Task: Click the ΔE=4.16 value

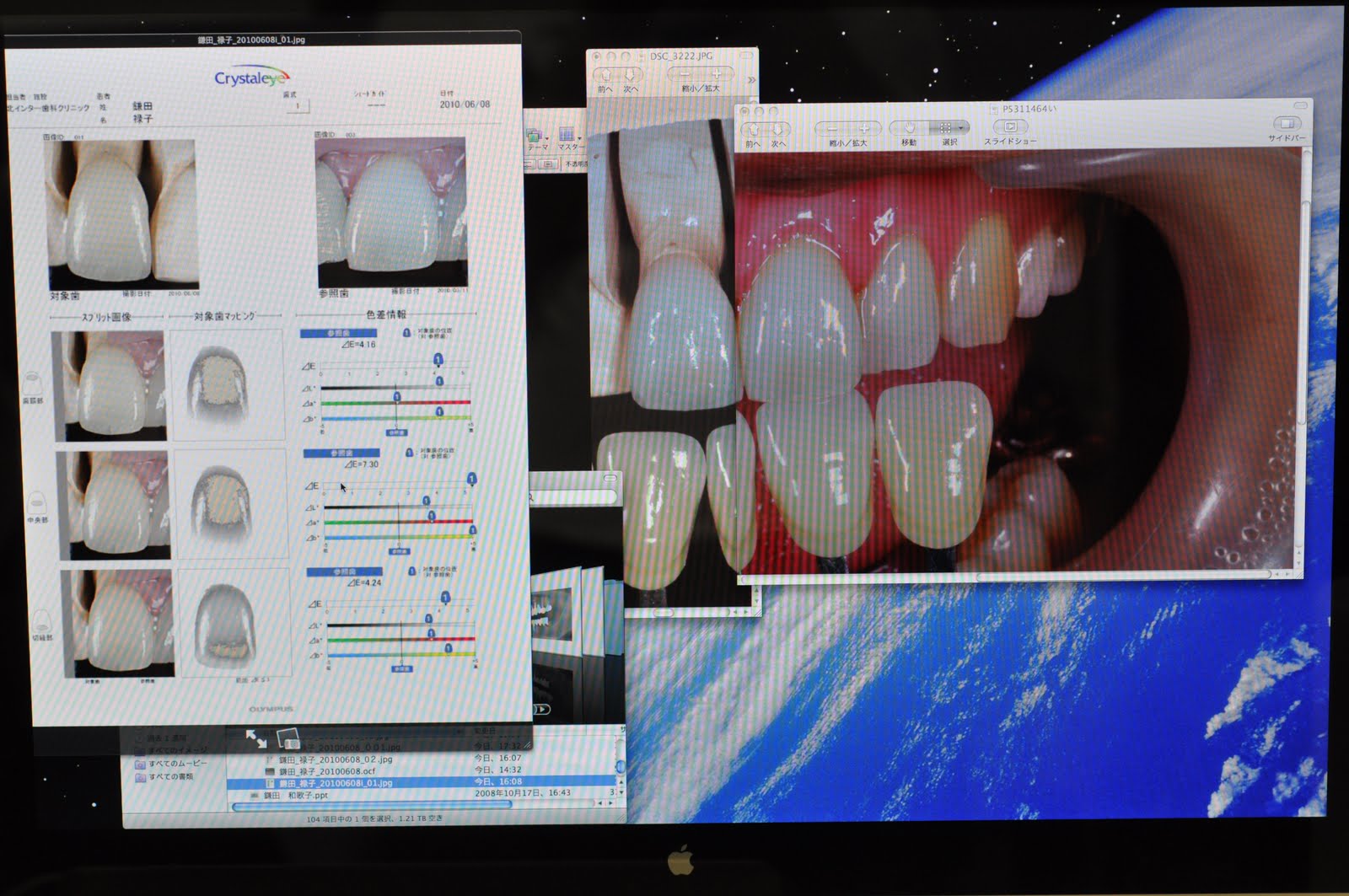Action: (358, 345)
